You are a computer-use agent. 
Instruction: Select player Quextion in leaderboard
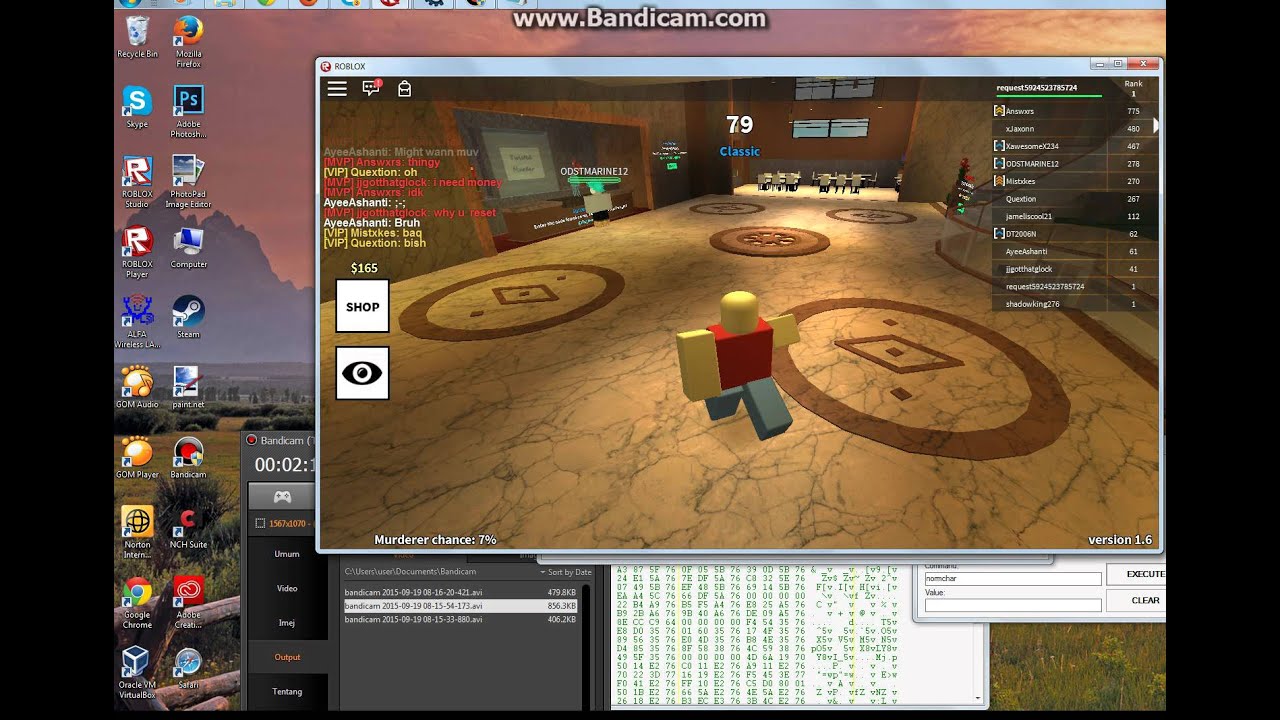(x=1075, y=199)
